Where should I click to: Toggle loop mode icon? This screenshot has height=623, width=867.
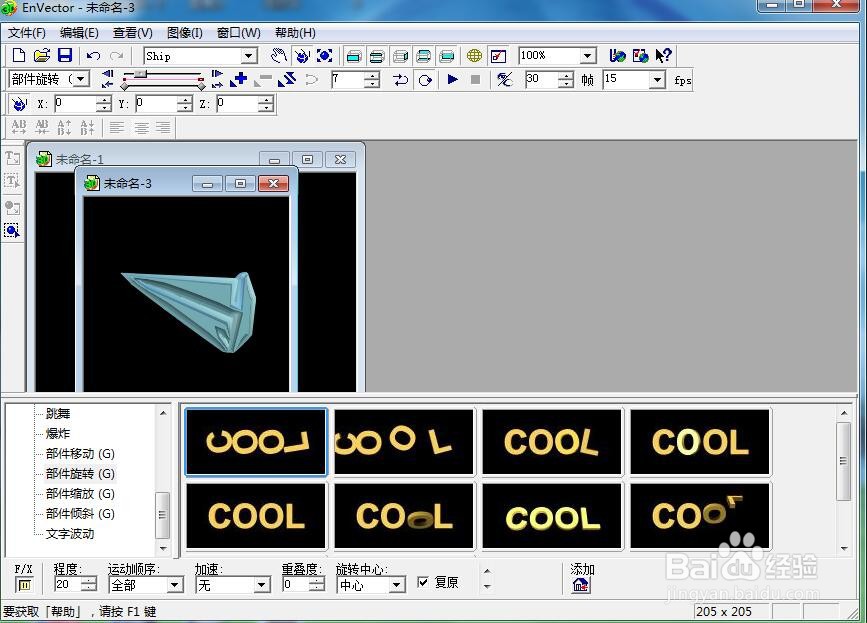click(x=400, y=80)
